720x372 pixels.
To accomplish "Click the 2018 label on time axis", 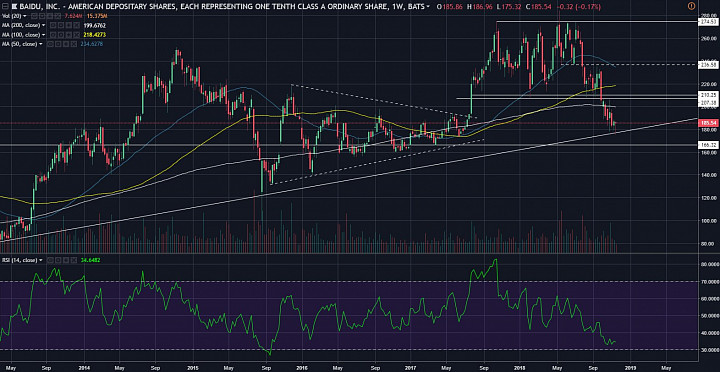I will click(519, 368).
